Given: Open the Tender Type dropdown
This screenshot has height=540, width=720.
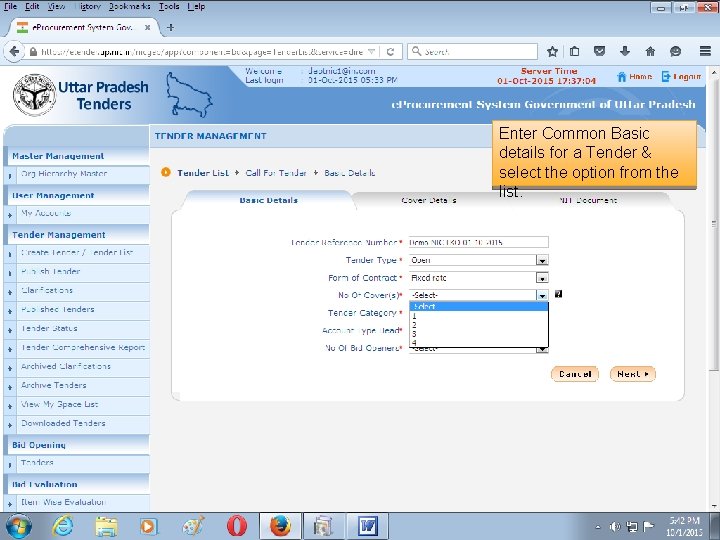Looking at the screenshot, I should (x=542, y=260).
